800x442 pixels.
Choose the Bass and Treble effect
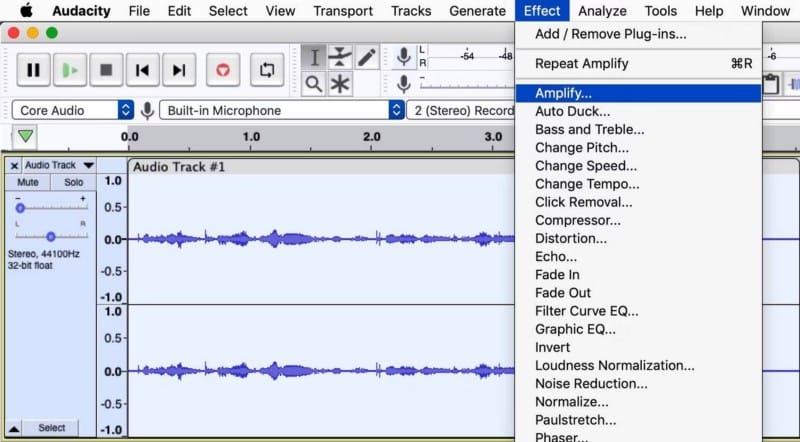click(x=638, y=130)
